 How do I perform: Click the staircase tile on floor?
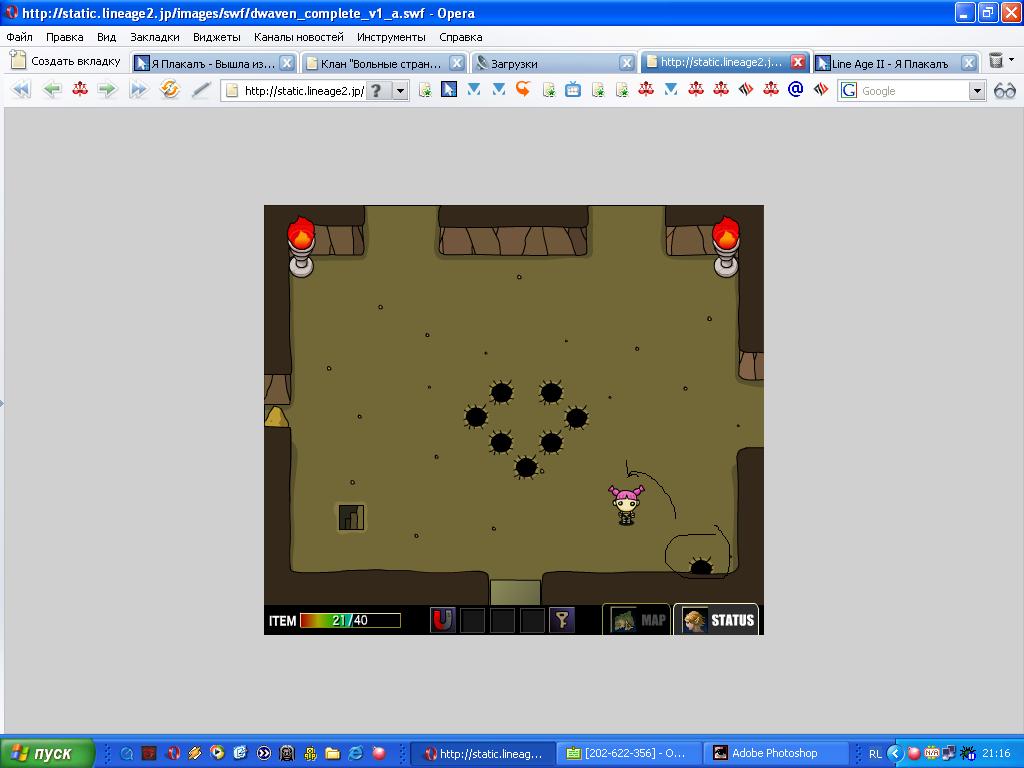pyautogui.click(x=351, y=517)
